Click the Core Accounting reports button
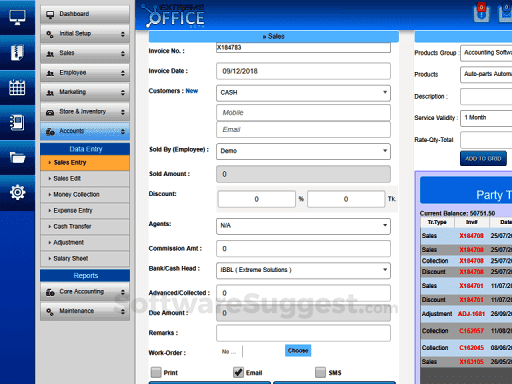Screen dimensions: 512x384 coord(85,292)
